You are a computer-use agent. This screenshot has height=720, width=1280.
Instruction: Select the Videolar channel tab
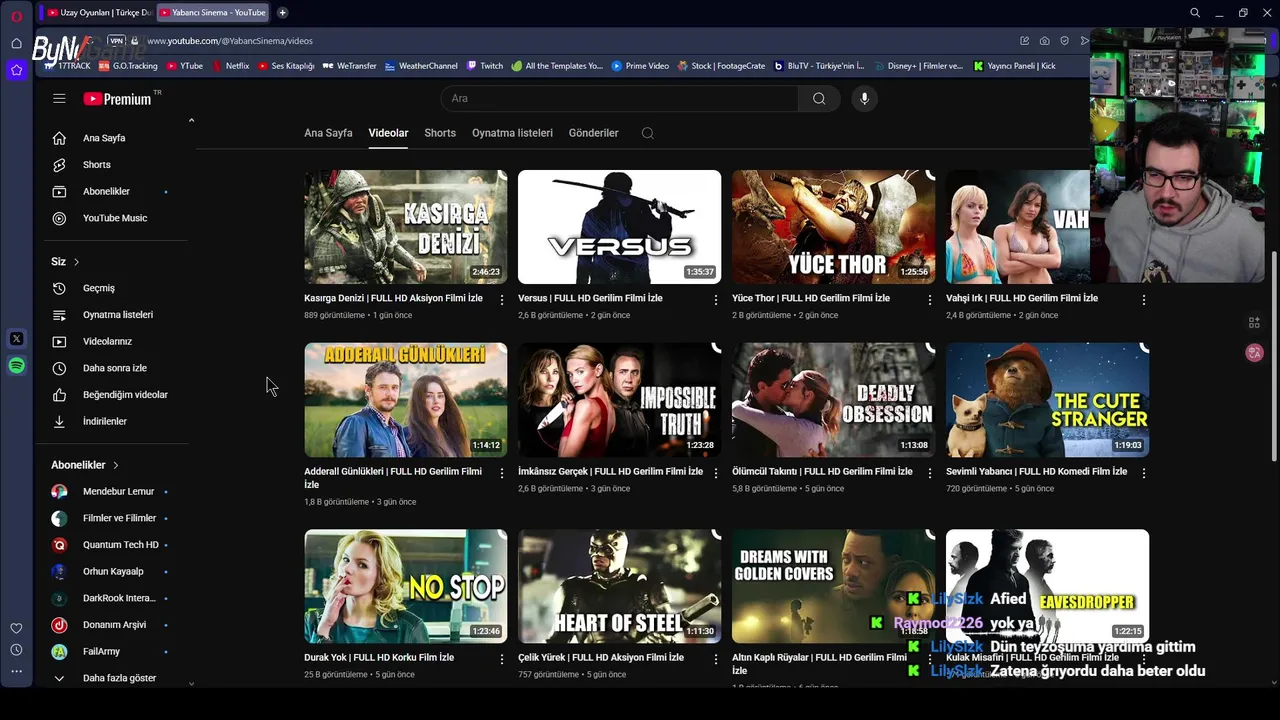click(388, 133)
